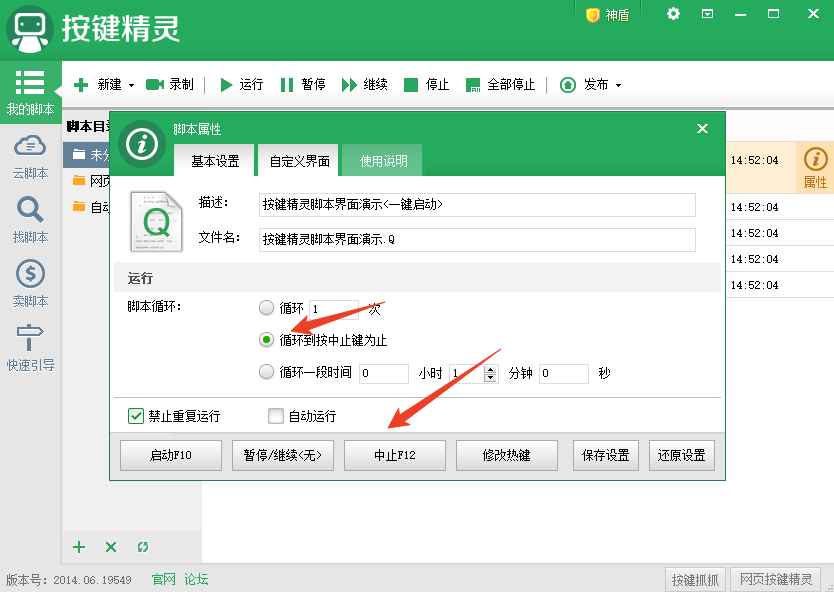The image size is (834, 592).
Task: Click the 修改热键 button
Action: click(506, 455)
